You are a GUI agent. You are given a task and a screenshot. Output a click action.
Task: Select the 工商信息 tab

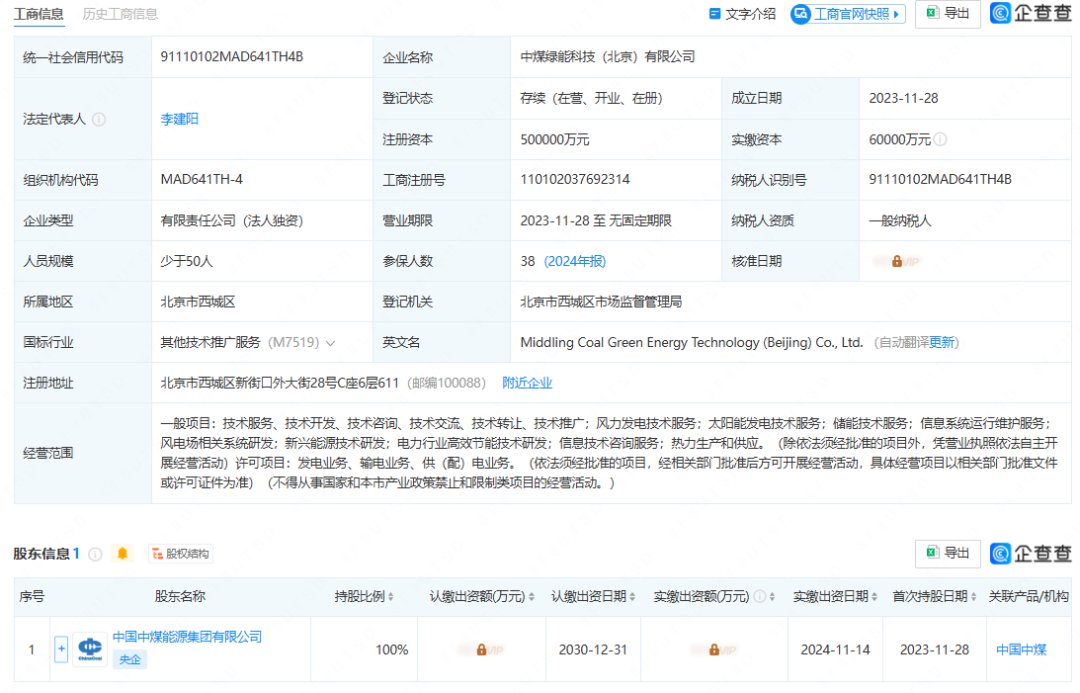39,14
